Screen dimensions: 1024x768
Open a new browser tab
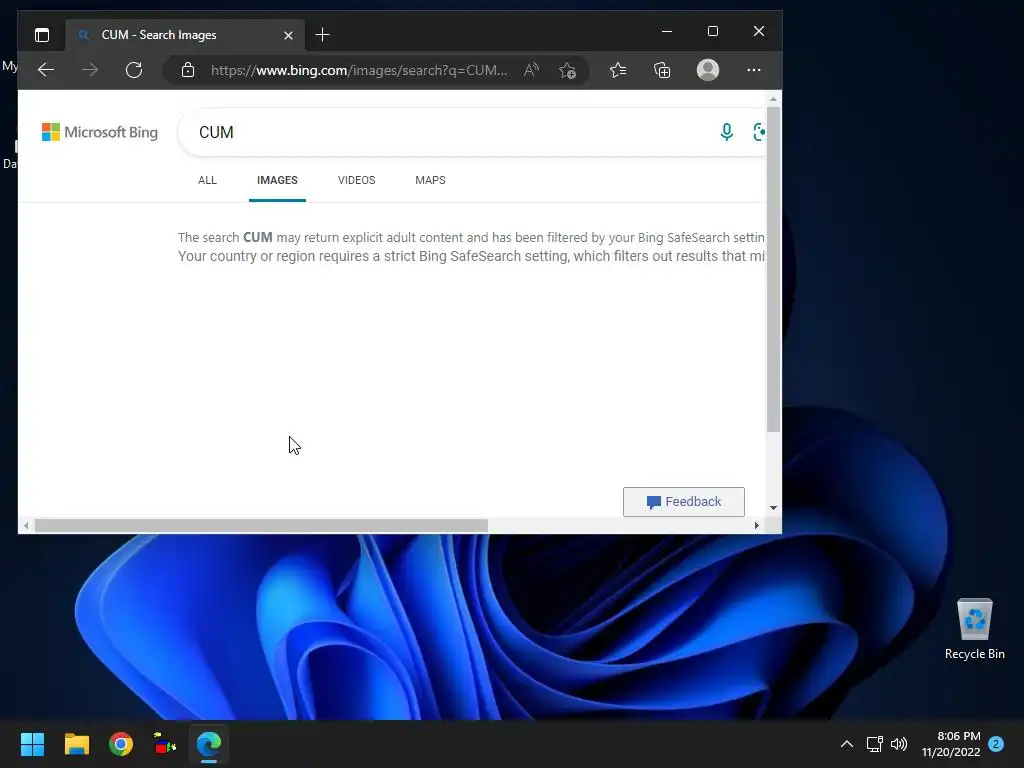click(x=323, y=35)
